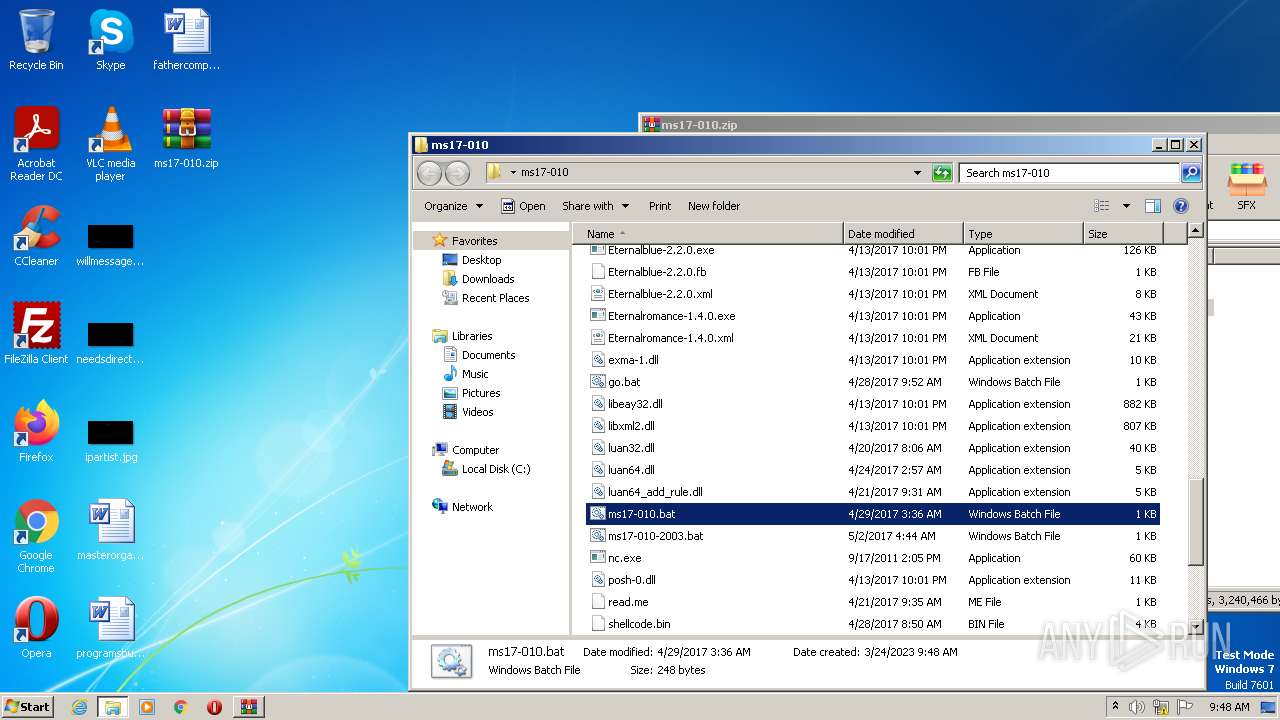Launch Firefox from desktop
This screenshot has height=720, width=1280.
pyautogui.click(x=36, y=432)
